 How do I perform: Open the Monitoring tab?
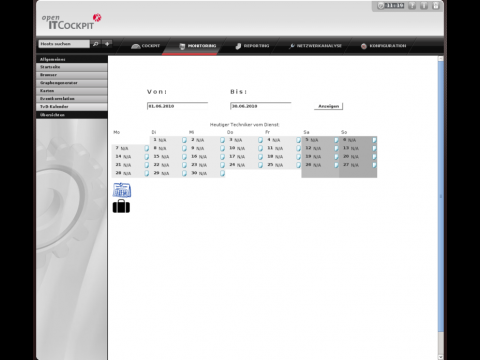click(198, 46)
